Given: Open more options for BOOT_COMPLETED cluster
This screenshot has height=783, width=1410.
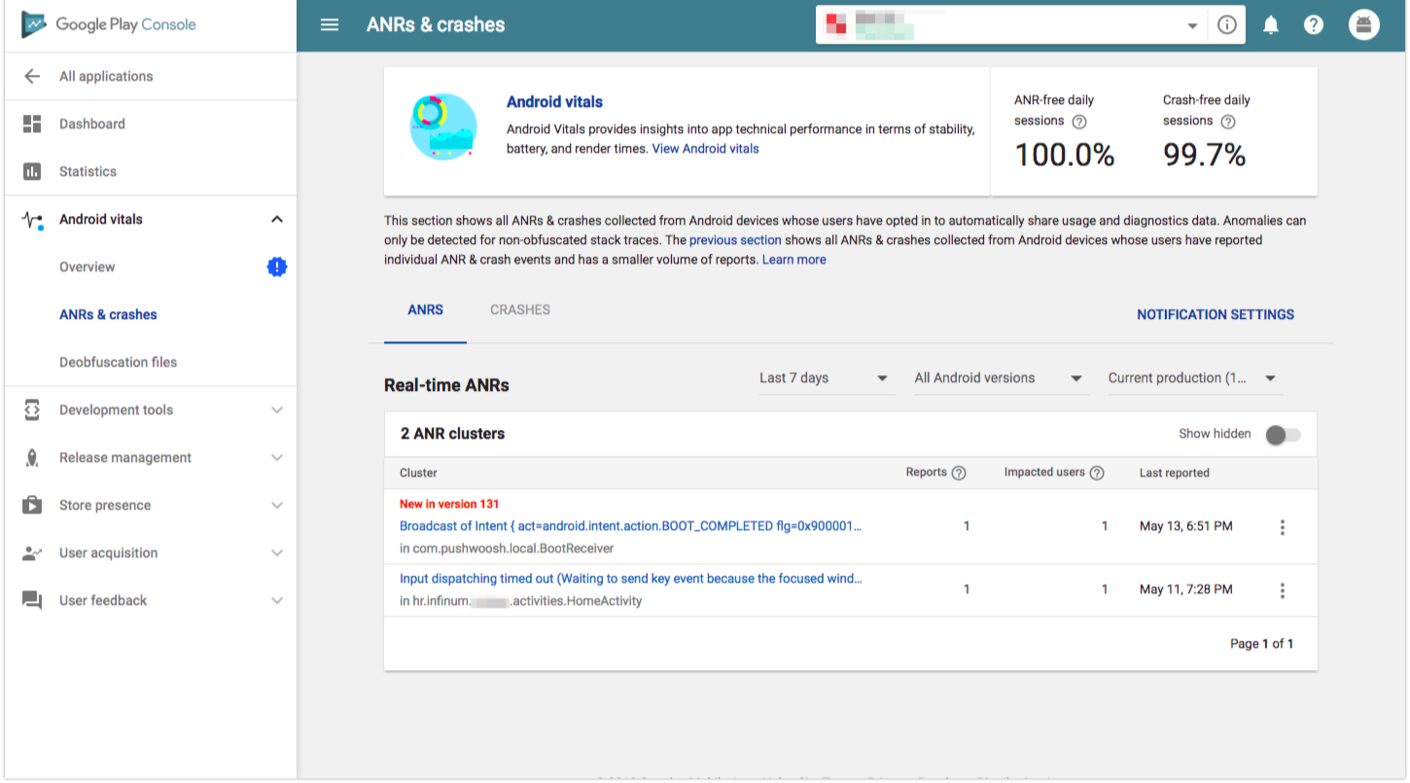Looking at the screenshot, I should pos(1282,527).
